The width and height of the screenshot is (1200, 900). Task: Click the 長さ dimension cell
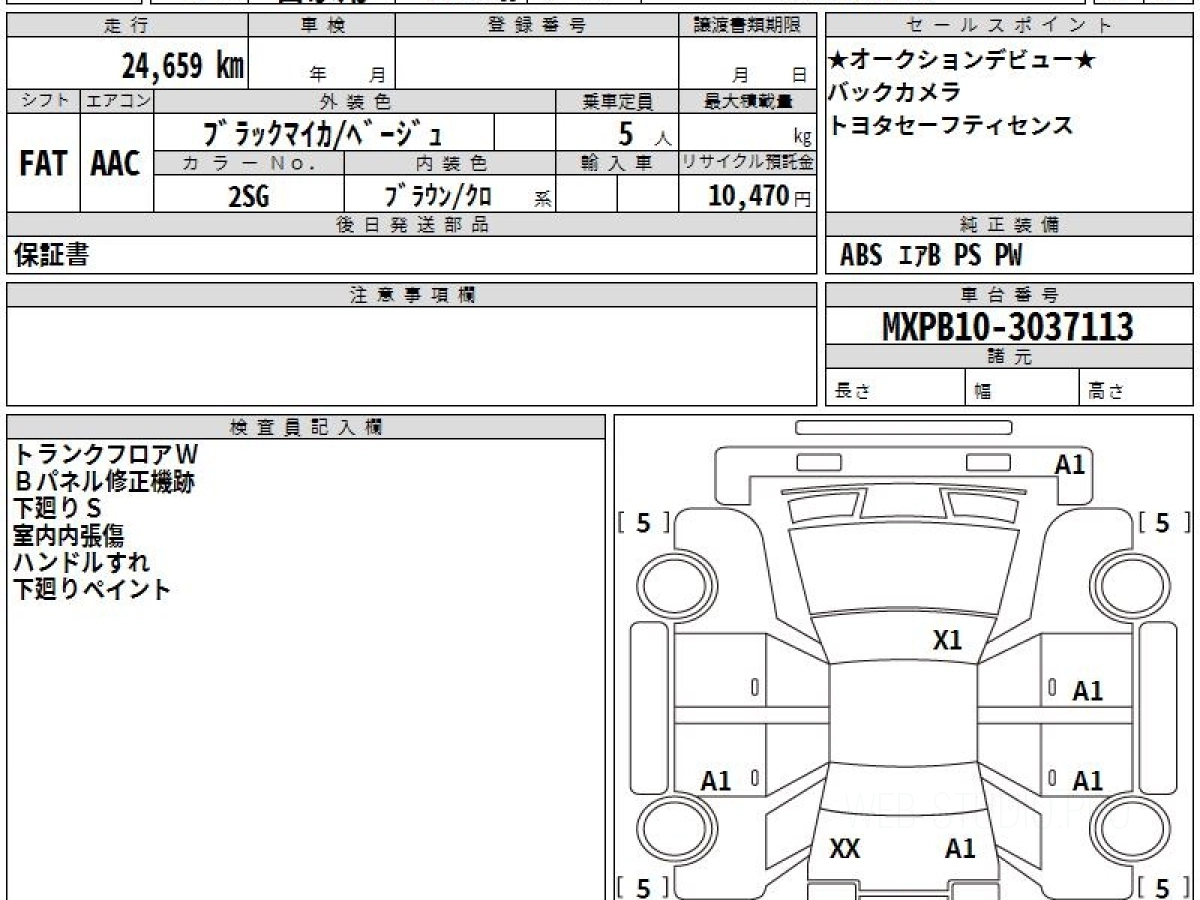(895, 388)
